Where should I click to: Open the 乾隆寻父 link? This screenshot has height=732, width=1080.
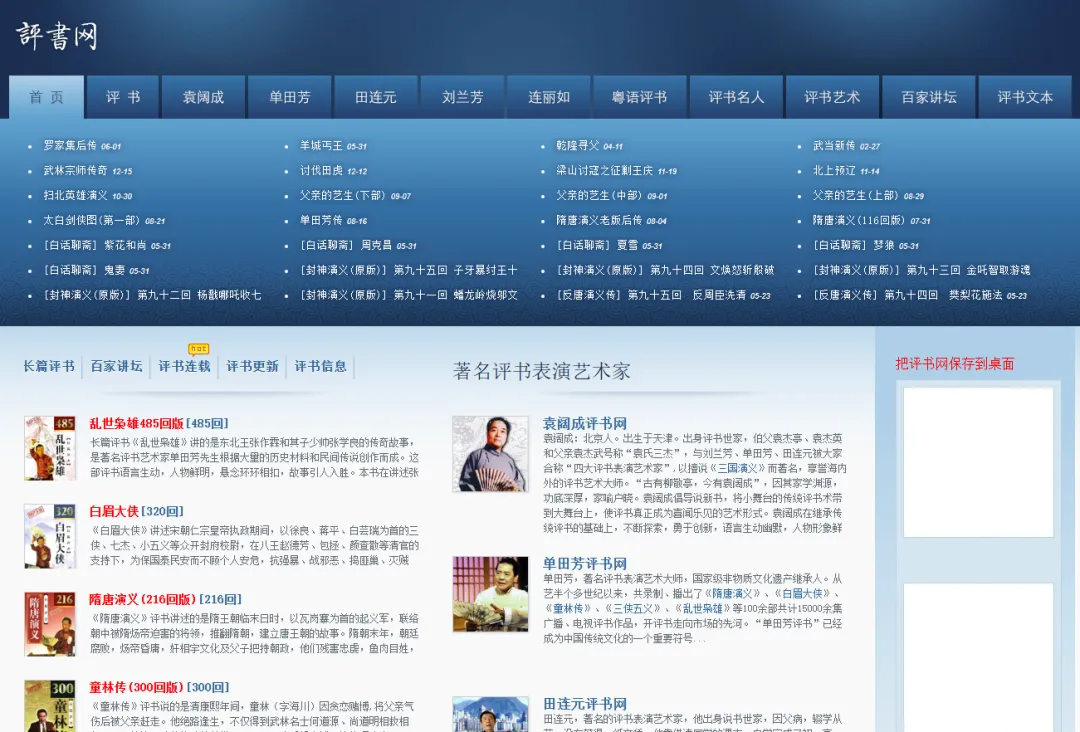pyautogui.click(x=578, y=145)
